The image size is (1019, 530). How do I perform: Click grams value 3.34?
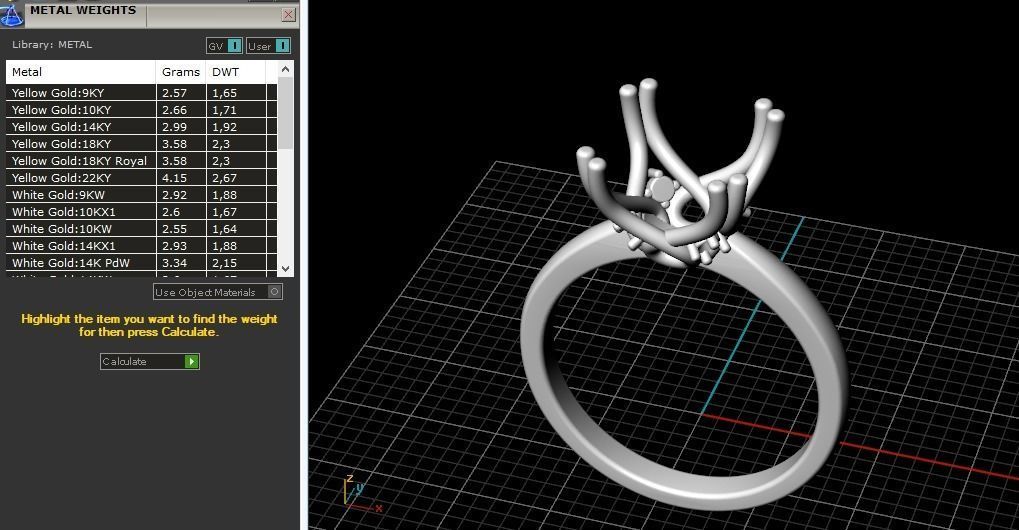coord(174,262)
